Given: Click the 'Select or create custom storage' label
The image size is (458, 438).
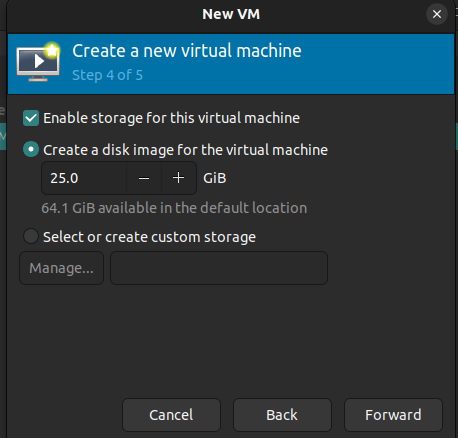Looking at the screenshot, I should click(149, 237).
